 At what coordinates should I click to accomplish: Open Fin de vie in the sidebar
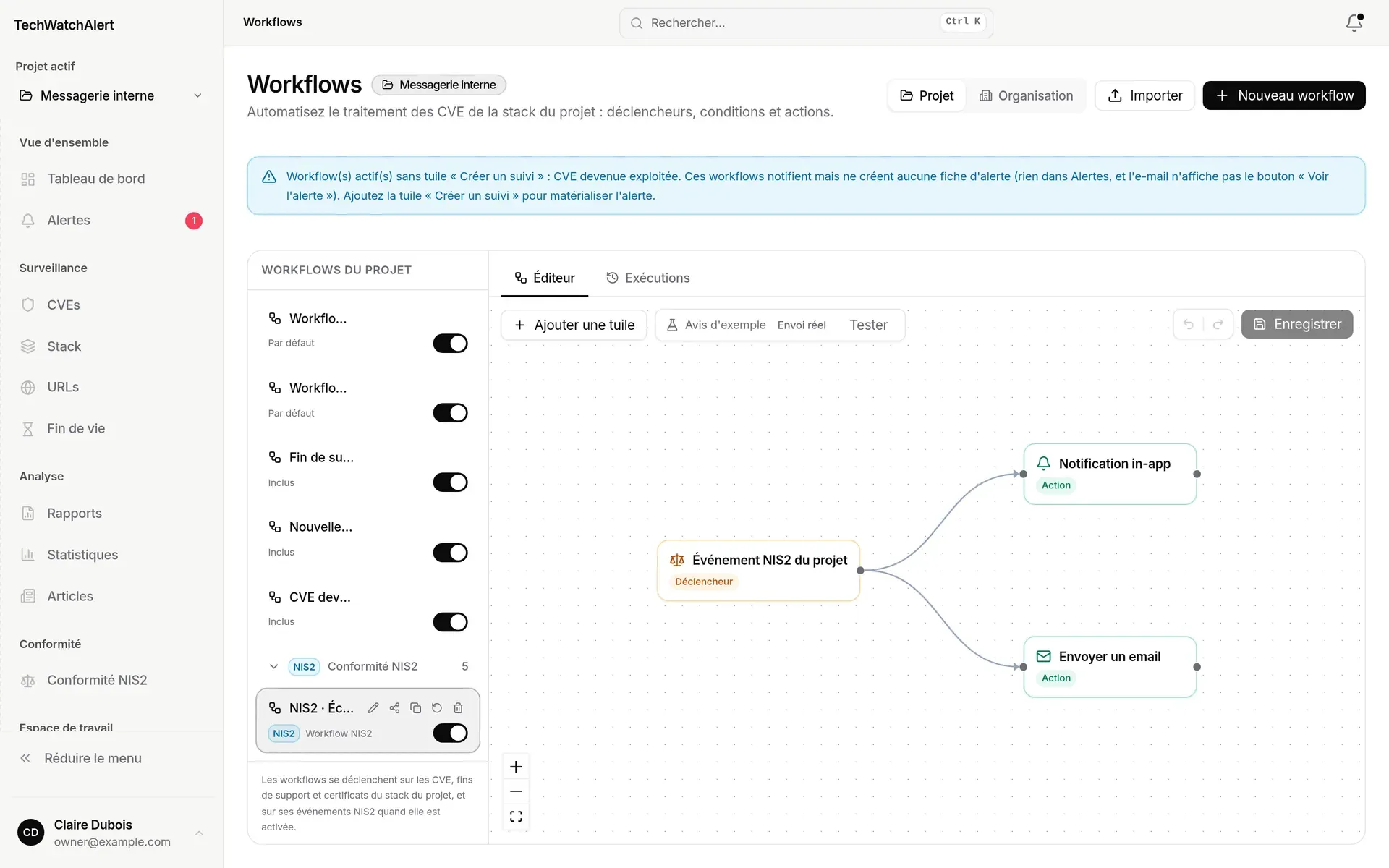(x=111, y=429)
